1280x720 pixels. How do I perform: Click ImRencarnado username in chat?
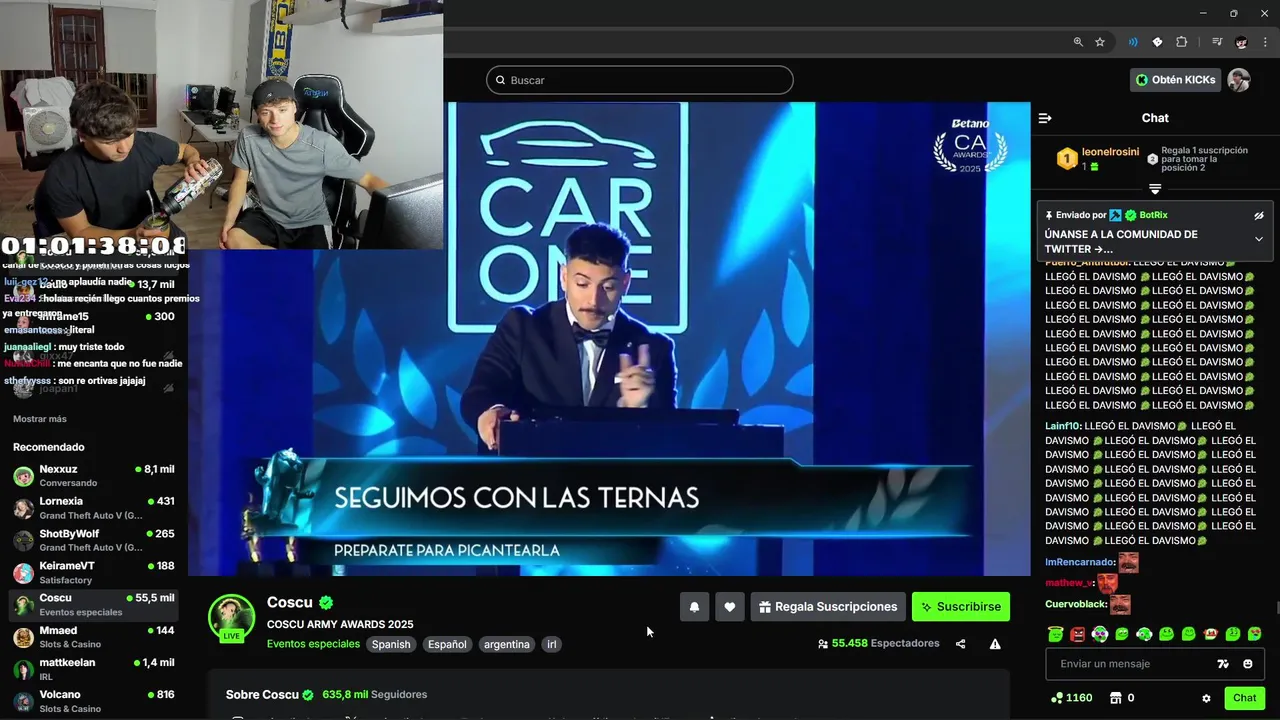(x=1079, y=563)
